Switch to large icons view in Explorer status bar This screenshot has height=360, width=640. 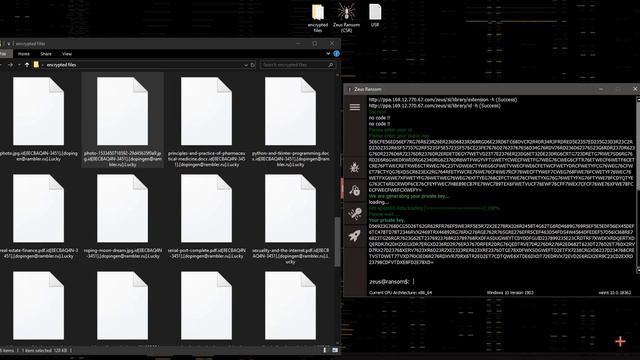tap(335, 350)
